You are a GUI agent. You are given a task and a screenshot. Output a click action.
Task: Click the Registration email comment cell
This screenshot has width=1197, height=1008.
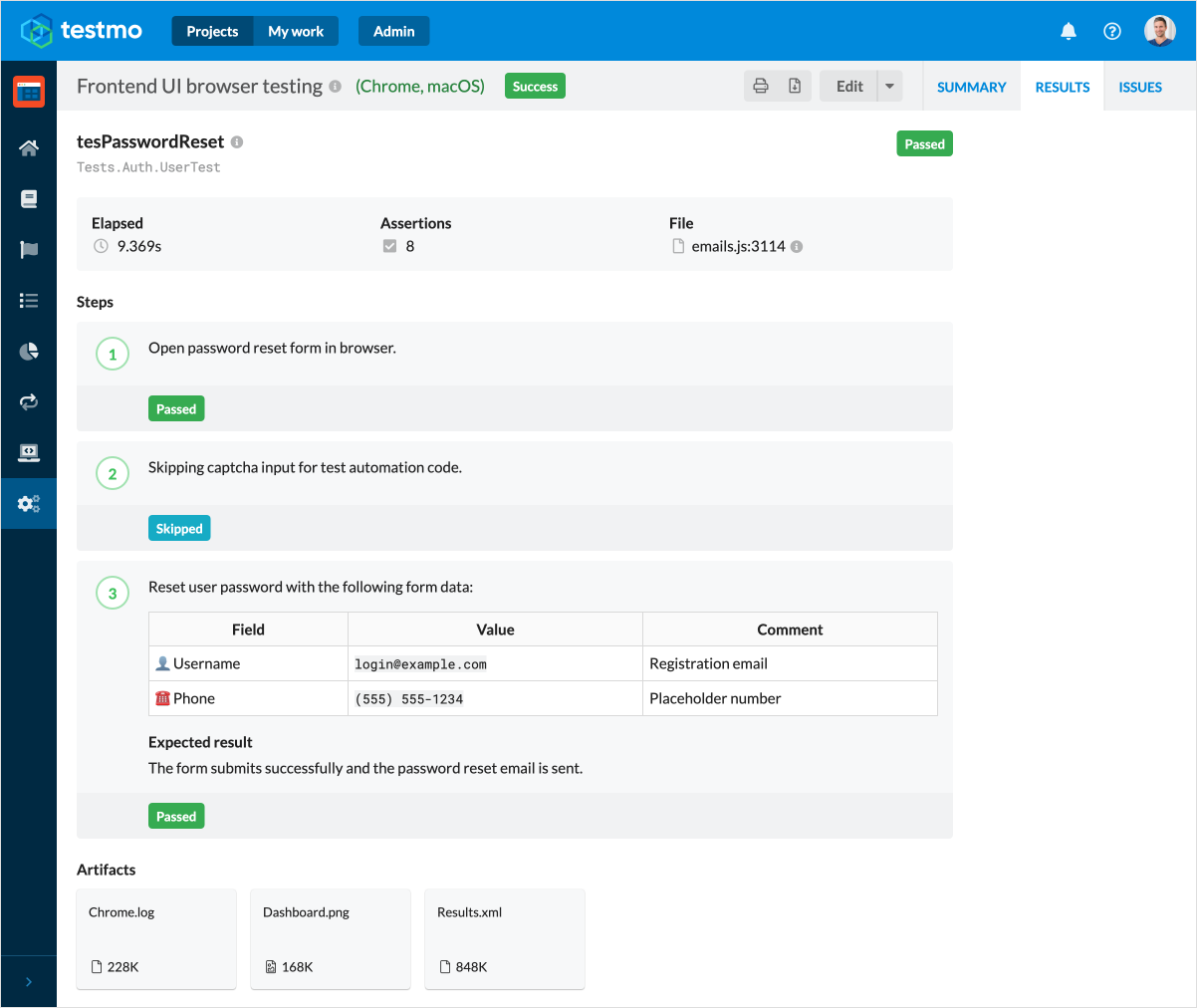coord(790,663)
